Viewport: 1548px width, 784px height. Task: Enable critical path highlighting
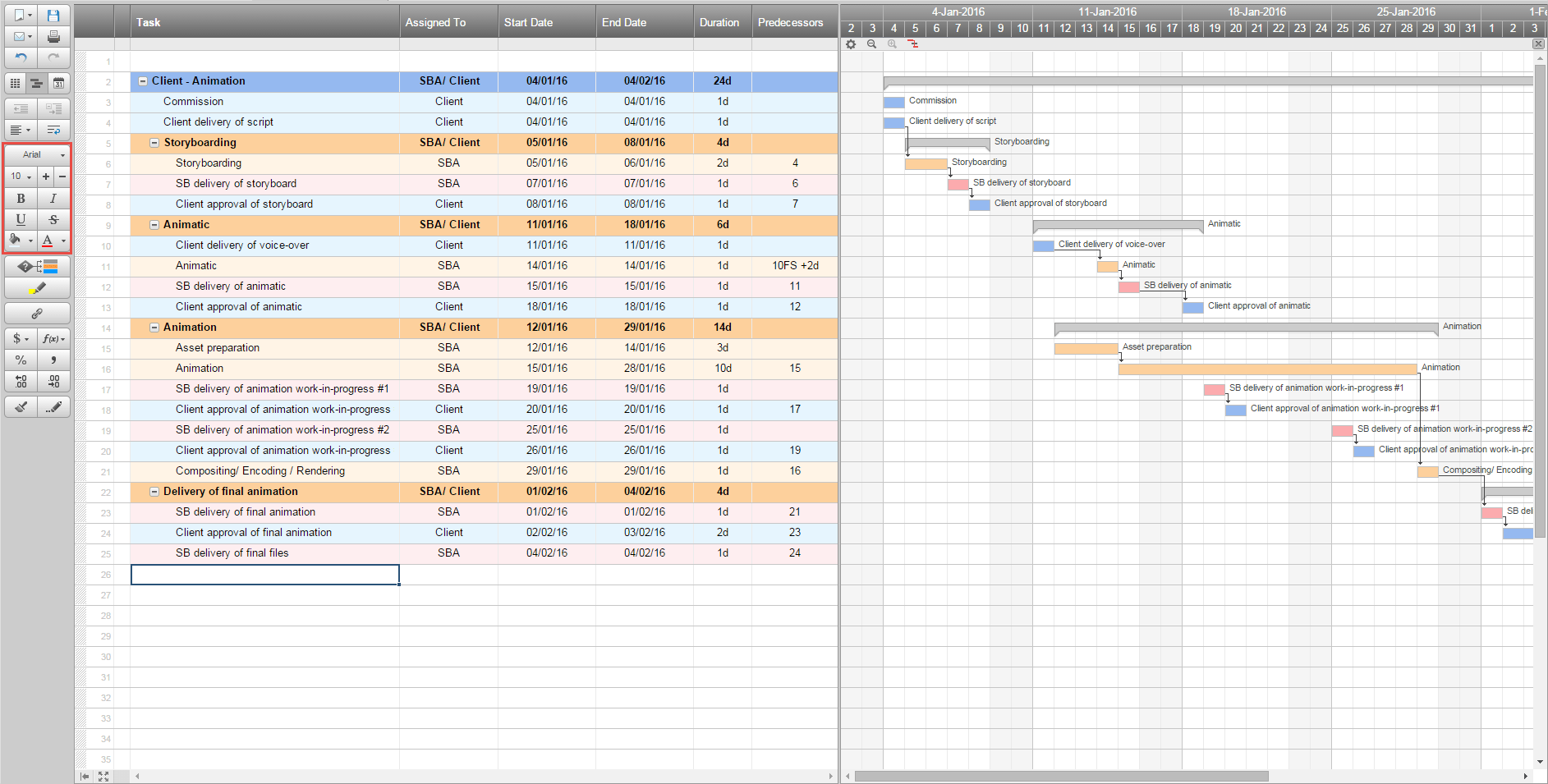click(x=912, y=44)
